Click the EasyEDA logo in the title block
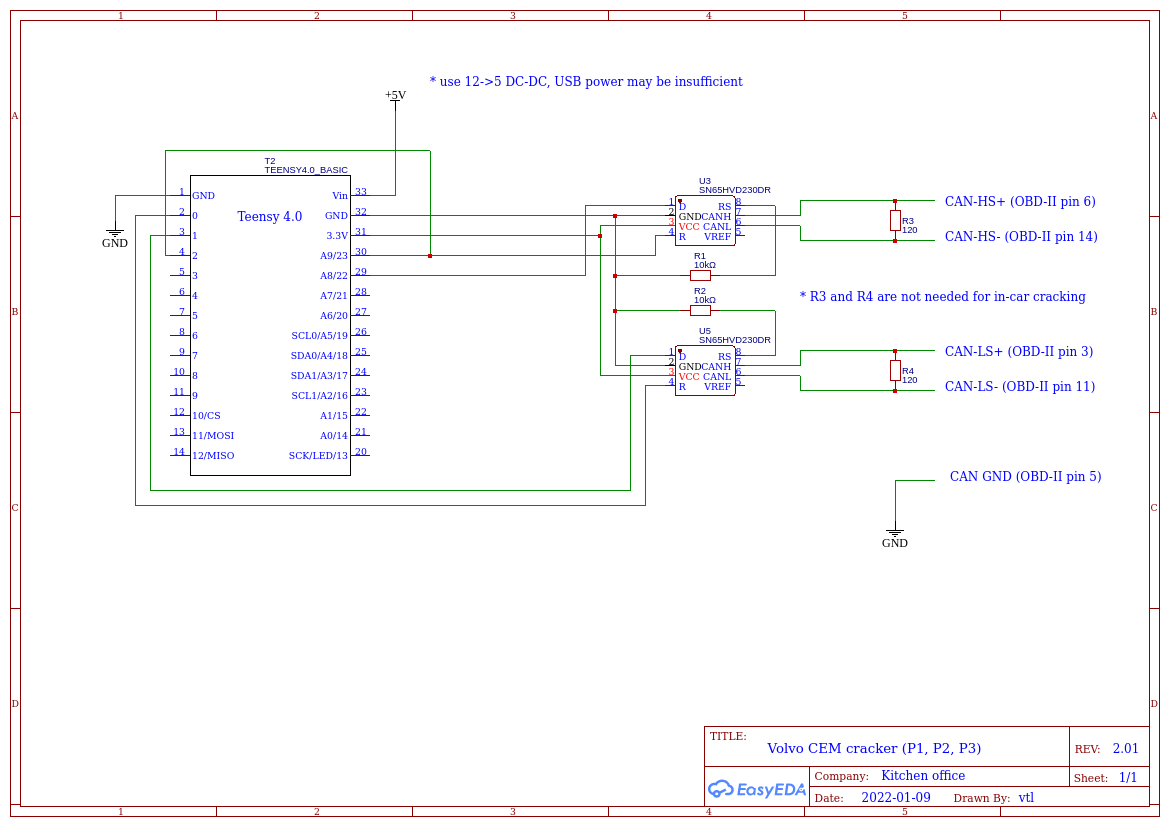1169x828 pixels. tap(756, 789)
